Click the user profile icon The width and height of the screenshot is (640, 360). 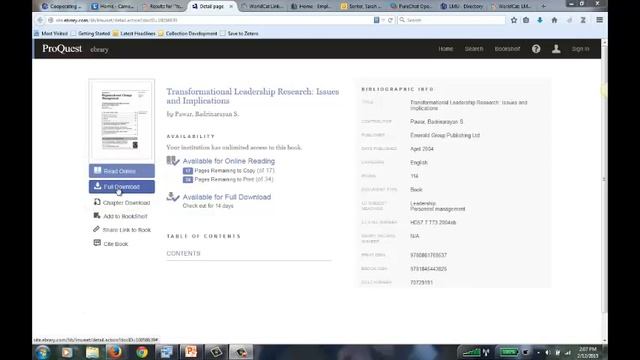[556, 49]
